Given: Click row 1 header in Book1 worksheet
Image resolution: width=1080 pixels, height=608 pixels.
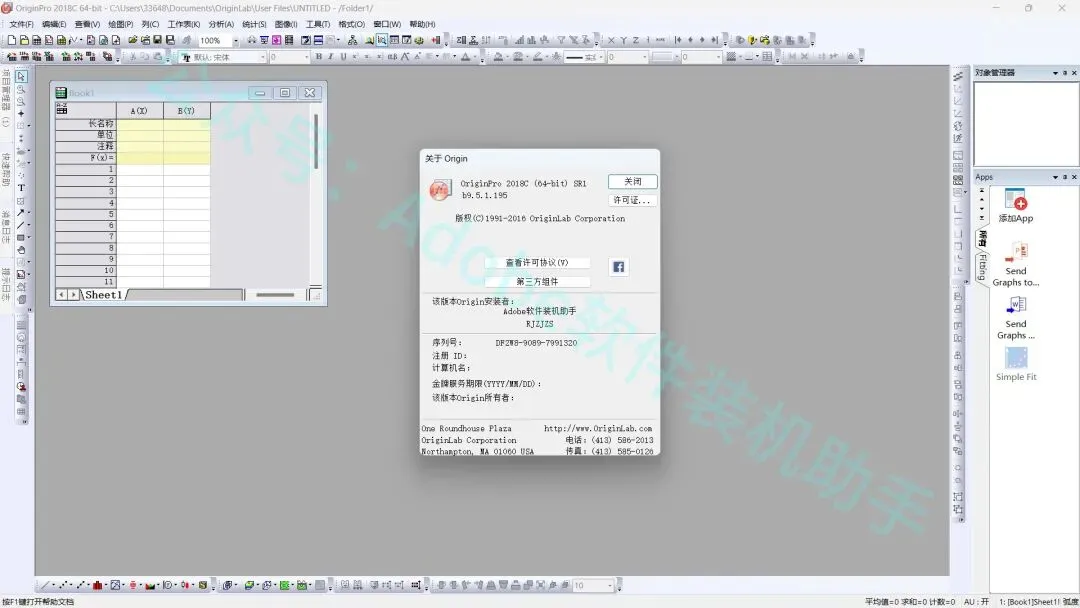Looking at the screenshot, I should click(85, 169).
